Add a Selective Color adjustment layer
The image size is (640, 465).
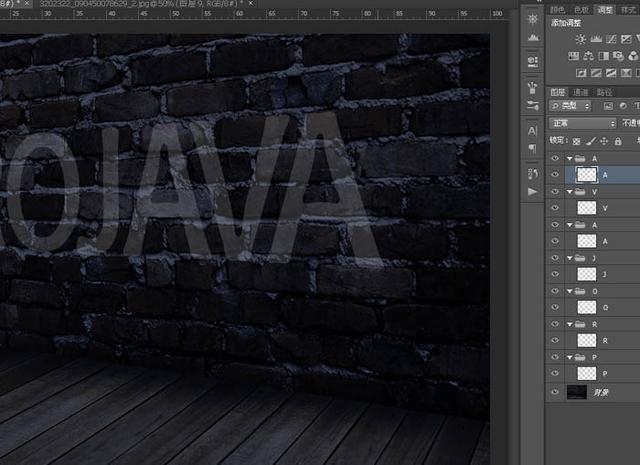pos(626,73)
